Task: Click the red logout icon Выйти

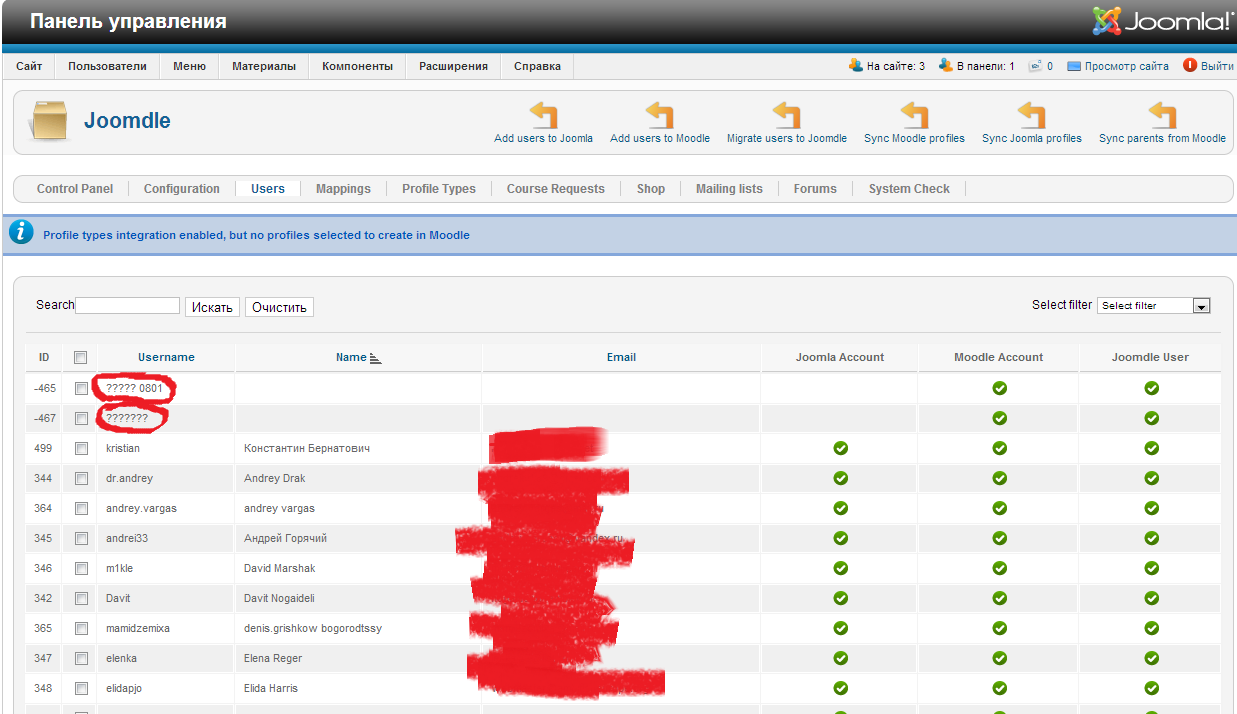Action: [1190, 66]
